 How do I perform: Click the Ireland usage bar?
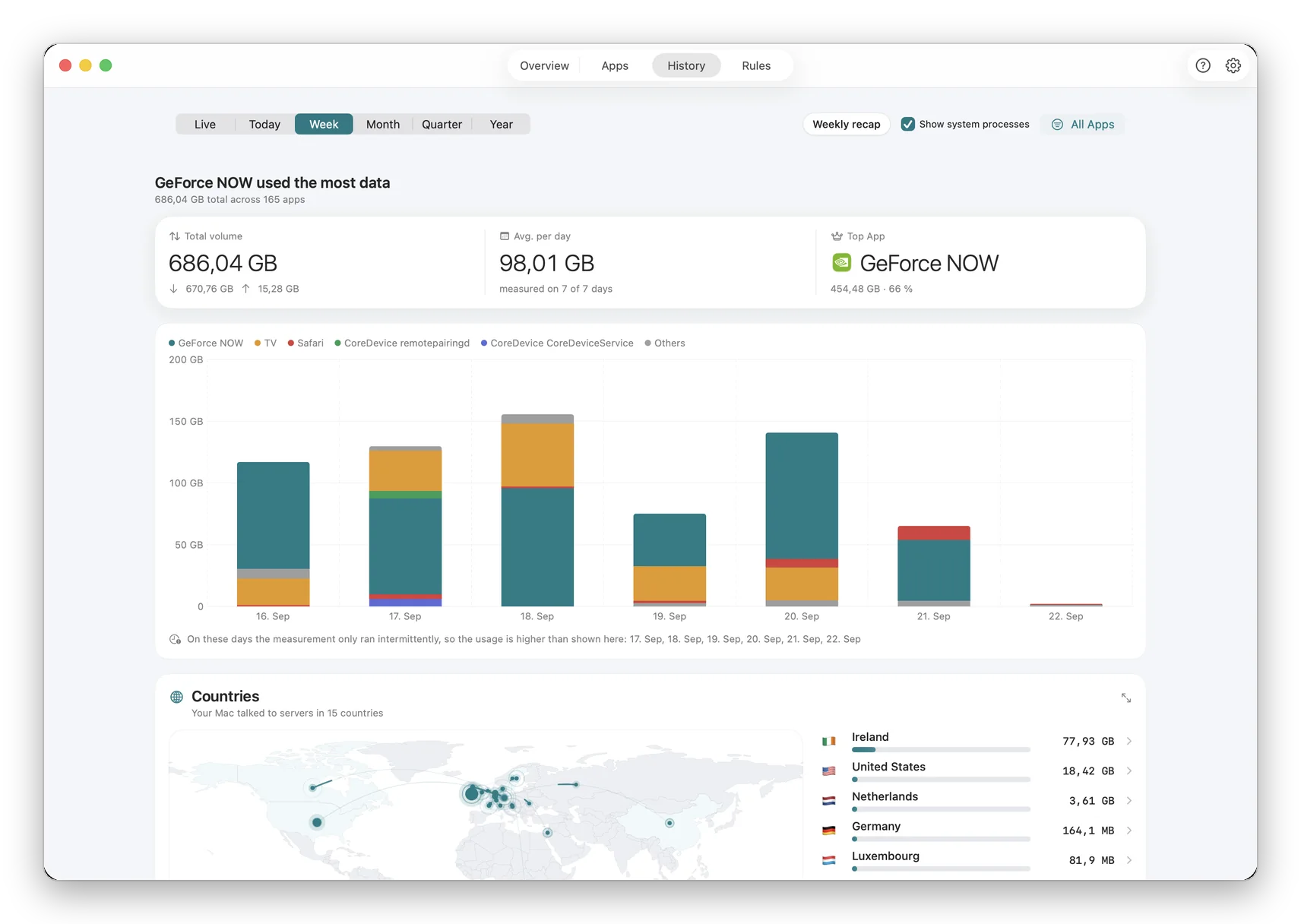[x=941, y=750]
